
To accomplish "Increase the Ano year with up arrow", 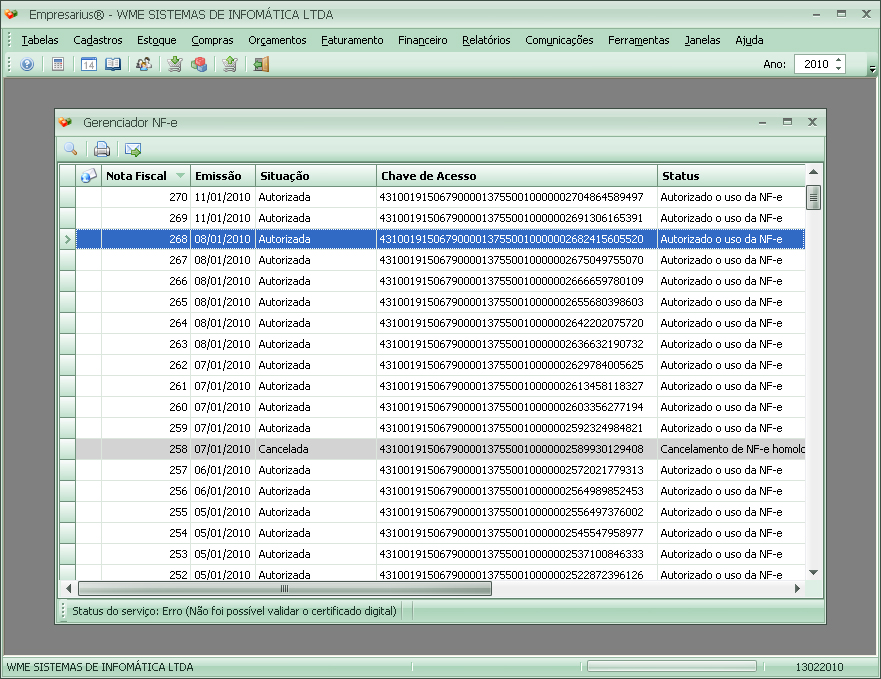I will click(838, 60).
